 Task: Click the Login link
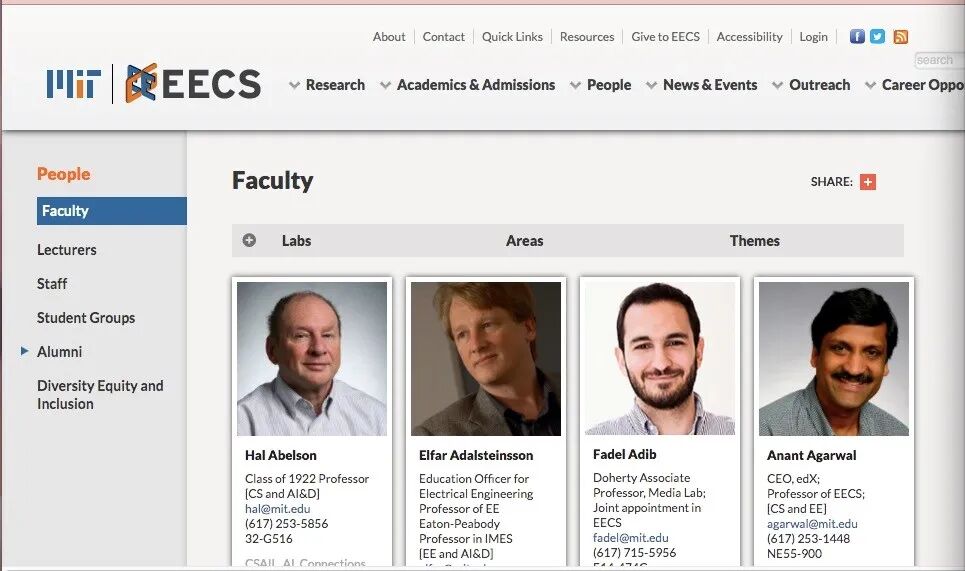coord(813,37)
